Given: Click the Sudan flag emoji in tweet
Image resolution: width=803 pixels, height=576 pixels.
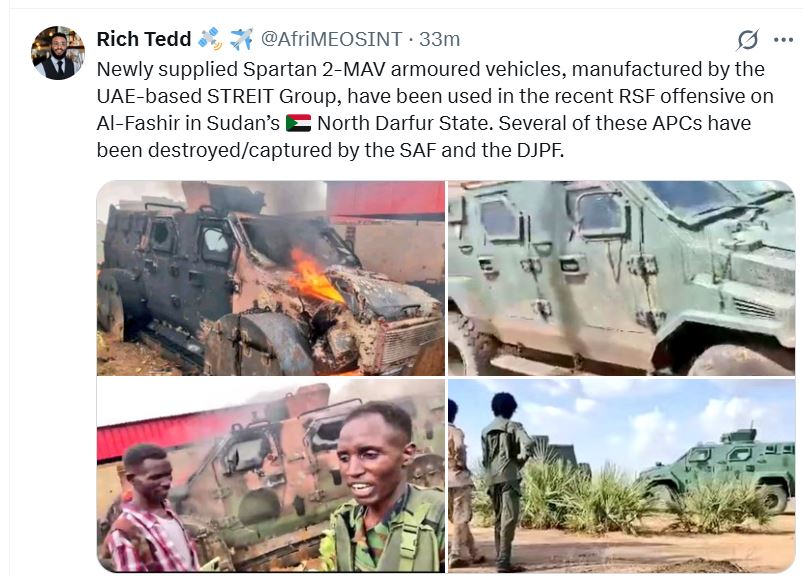Looking at the screenshot, I should 299,123.
